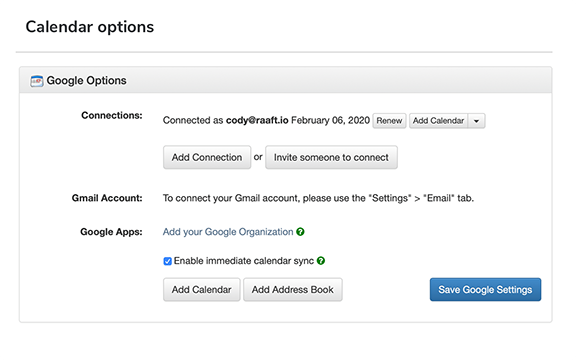Expand the dropdown arrow next to Add Calendar

click(x=476, y=121)
